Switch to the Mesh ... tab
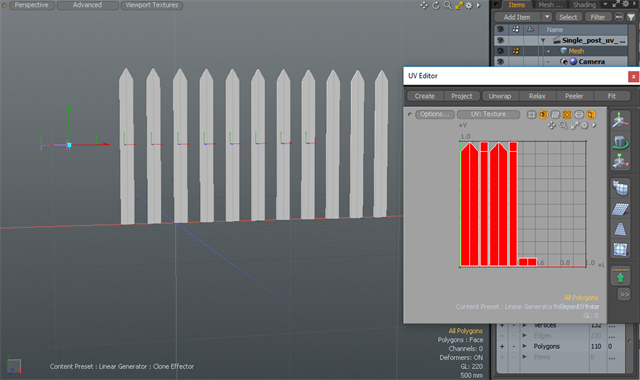This screenshot has width=640, height=380. tap(550, 5)
